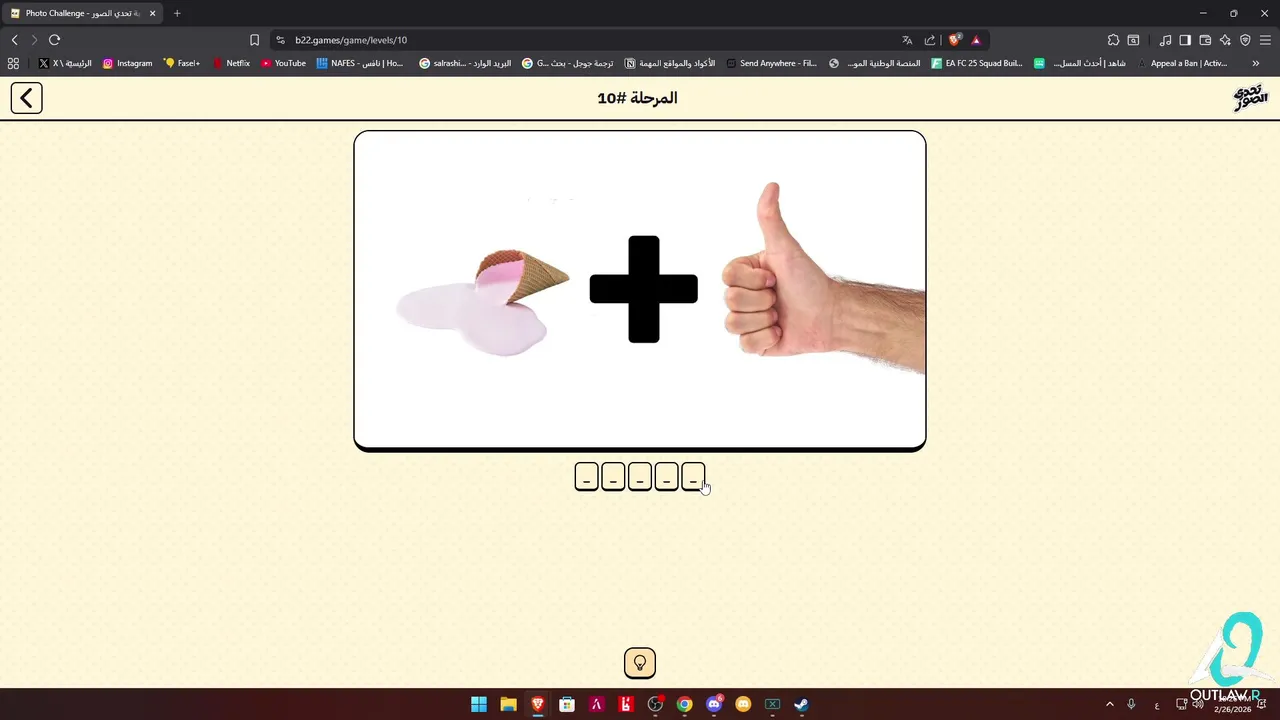Open the NAFES bookmark

point(360,63)
